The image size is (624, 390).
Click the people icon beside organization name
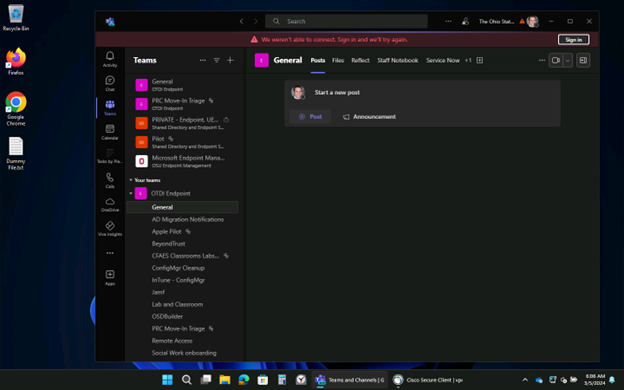pyautogui.click(x=465, y=21)
